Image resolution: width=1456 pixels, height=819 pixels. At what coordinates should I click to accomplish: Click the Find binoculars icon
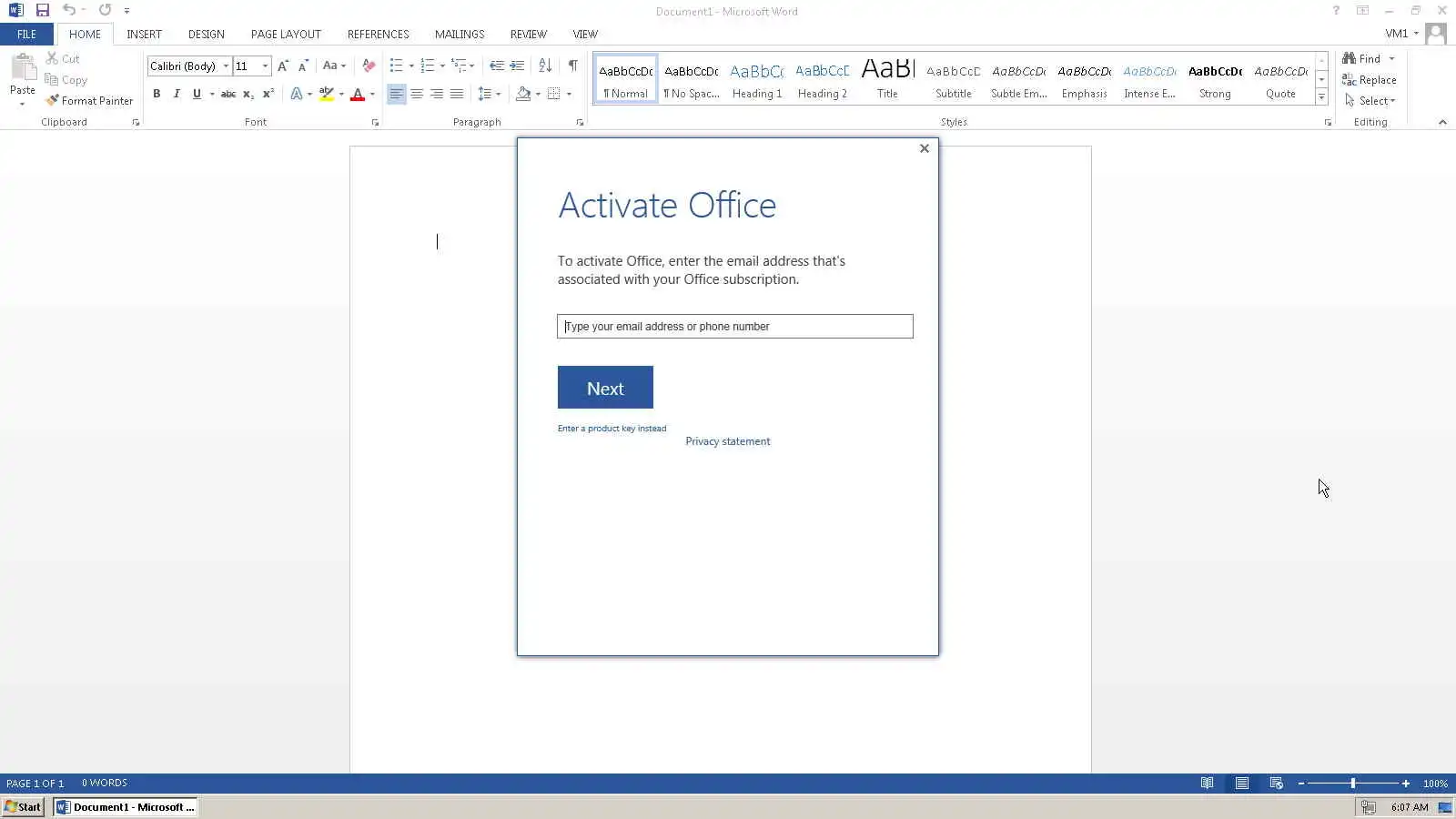(x=1349, y=58)
